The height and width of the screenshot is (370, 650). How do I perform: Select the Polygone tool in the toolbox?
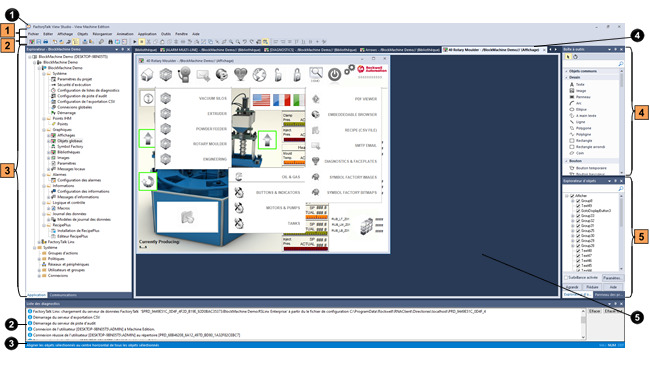click(x=580, y=128)
